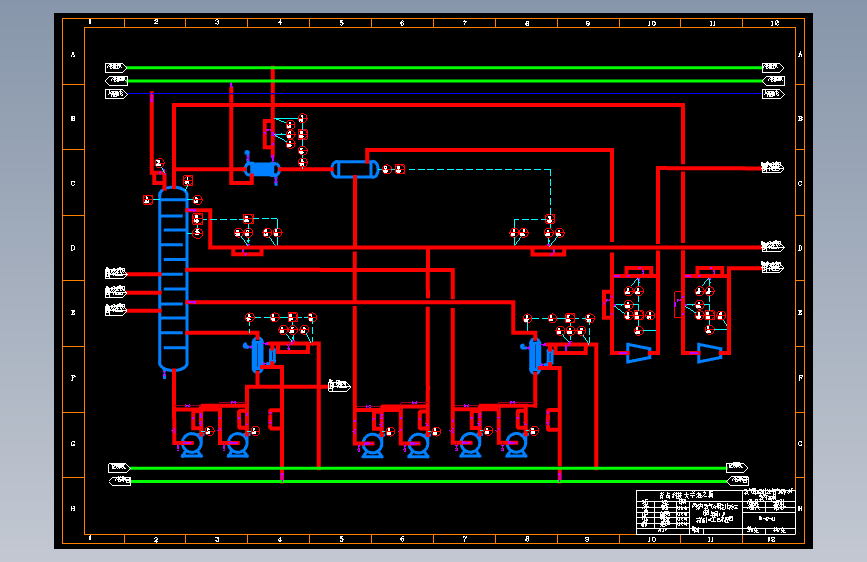Click instrument bubble left of column top

148,200
